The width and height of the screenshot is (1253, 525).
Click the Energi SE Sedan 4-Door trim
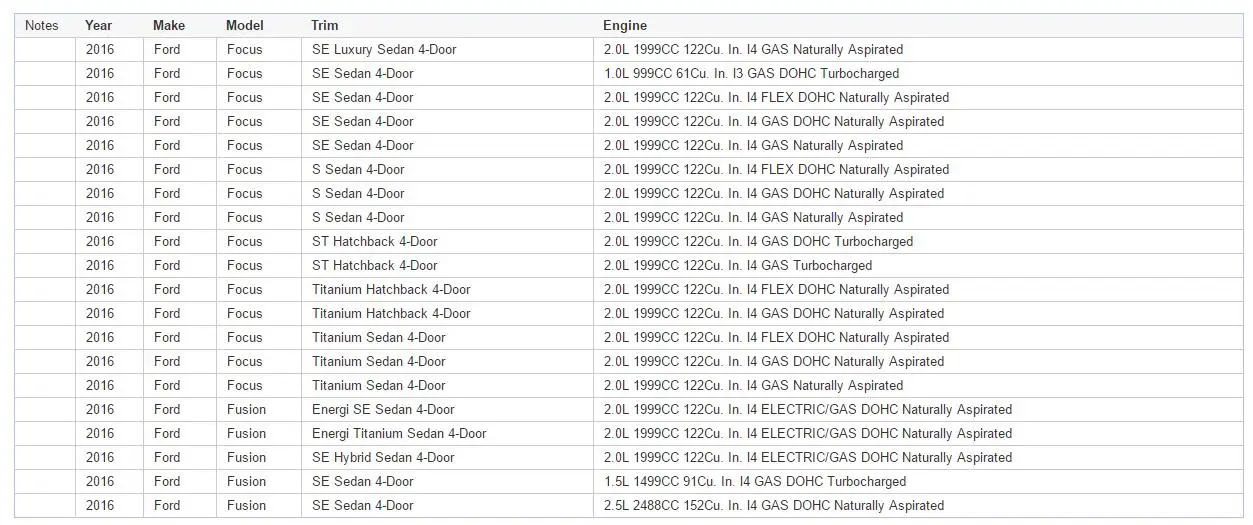click(383, 409)
